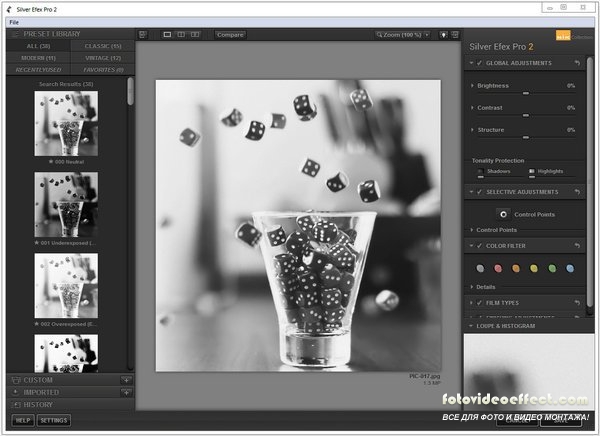
Task: Reset Color Filter with its arrow icon
Action: click(577, 245)
